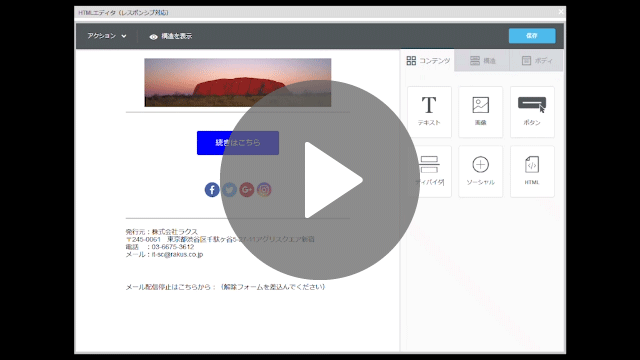The image size is (640, 360).
Task: Play the video with the large play button
Action: pyautogui.click(x=320, y=180)
